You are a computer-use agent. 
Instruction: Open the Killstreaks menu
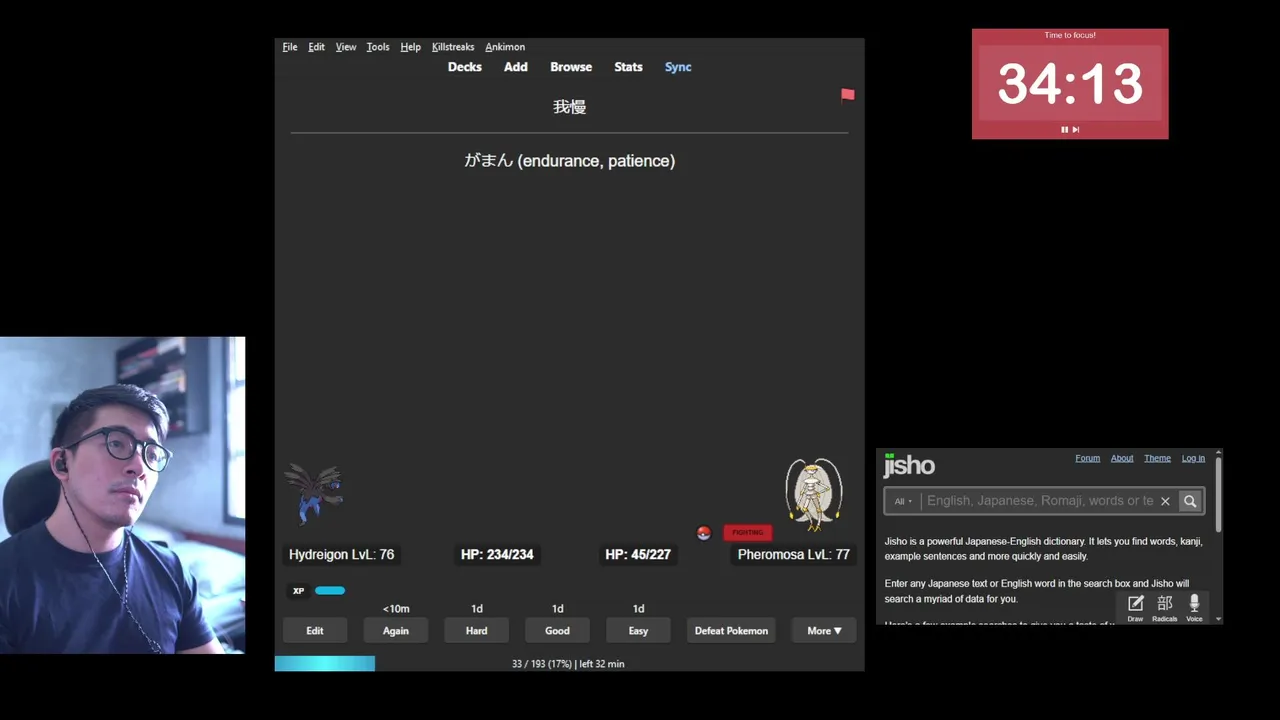(x=453, y=47)
